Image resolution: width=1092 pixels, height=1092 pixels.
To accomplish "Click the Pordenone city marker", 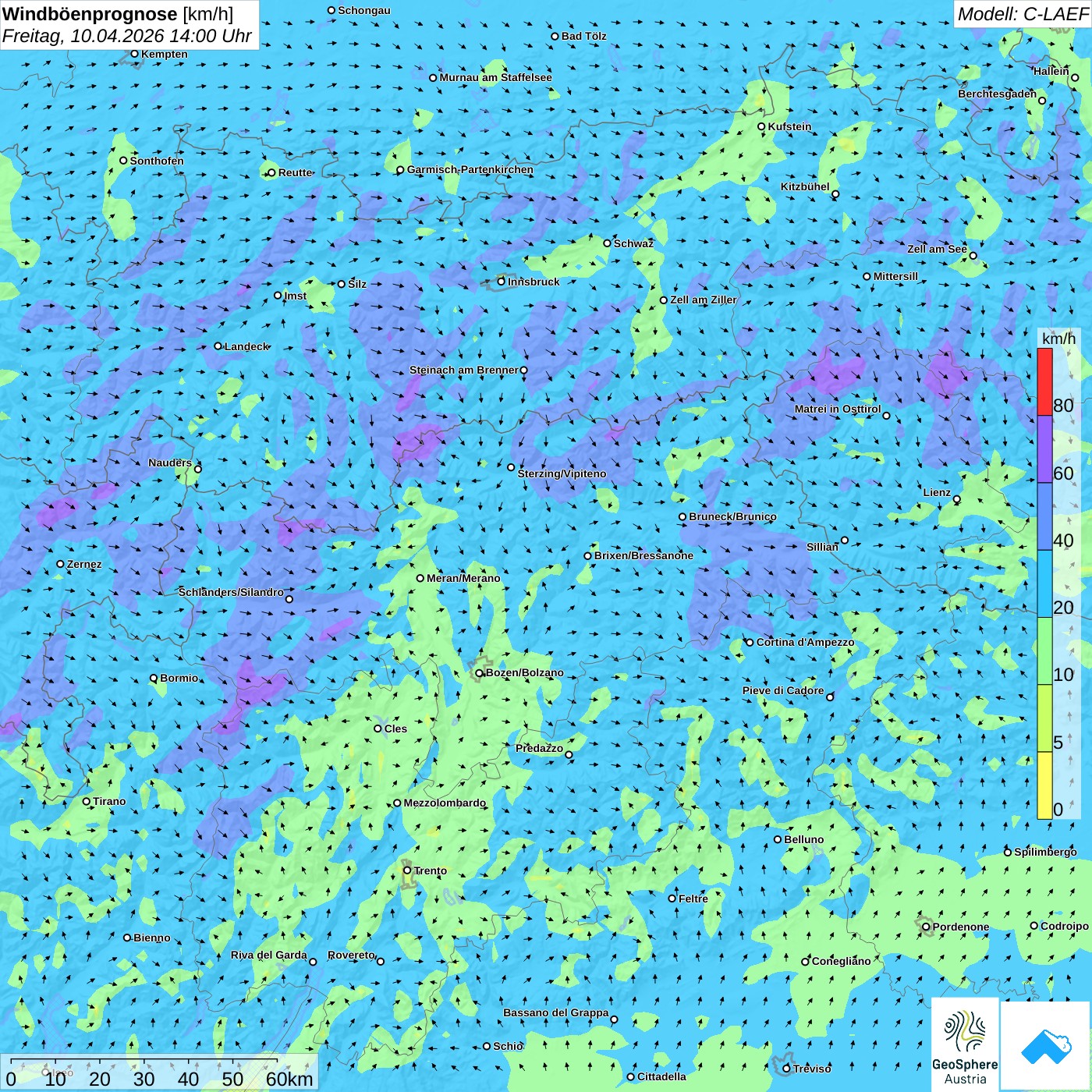I will click(926, 927).
